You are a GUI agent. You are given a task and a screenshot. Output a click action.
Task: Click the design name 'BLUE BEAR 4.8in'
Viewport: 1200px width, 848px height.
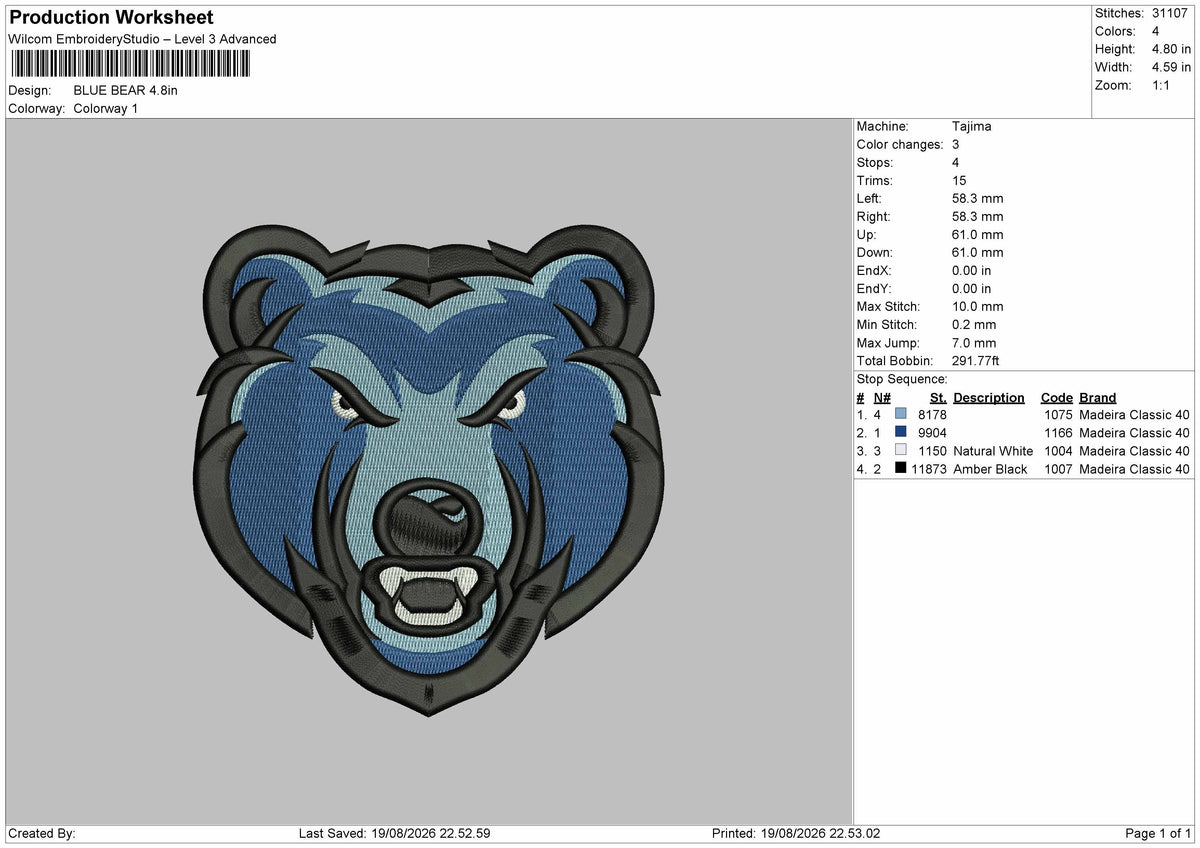[x=126, y=90]
